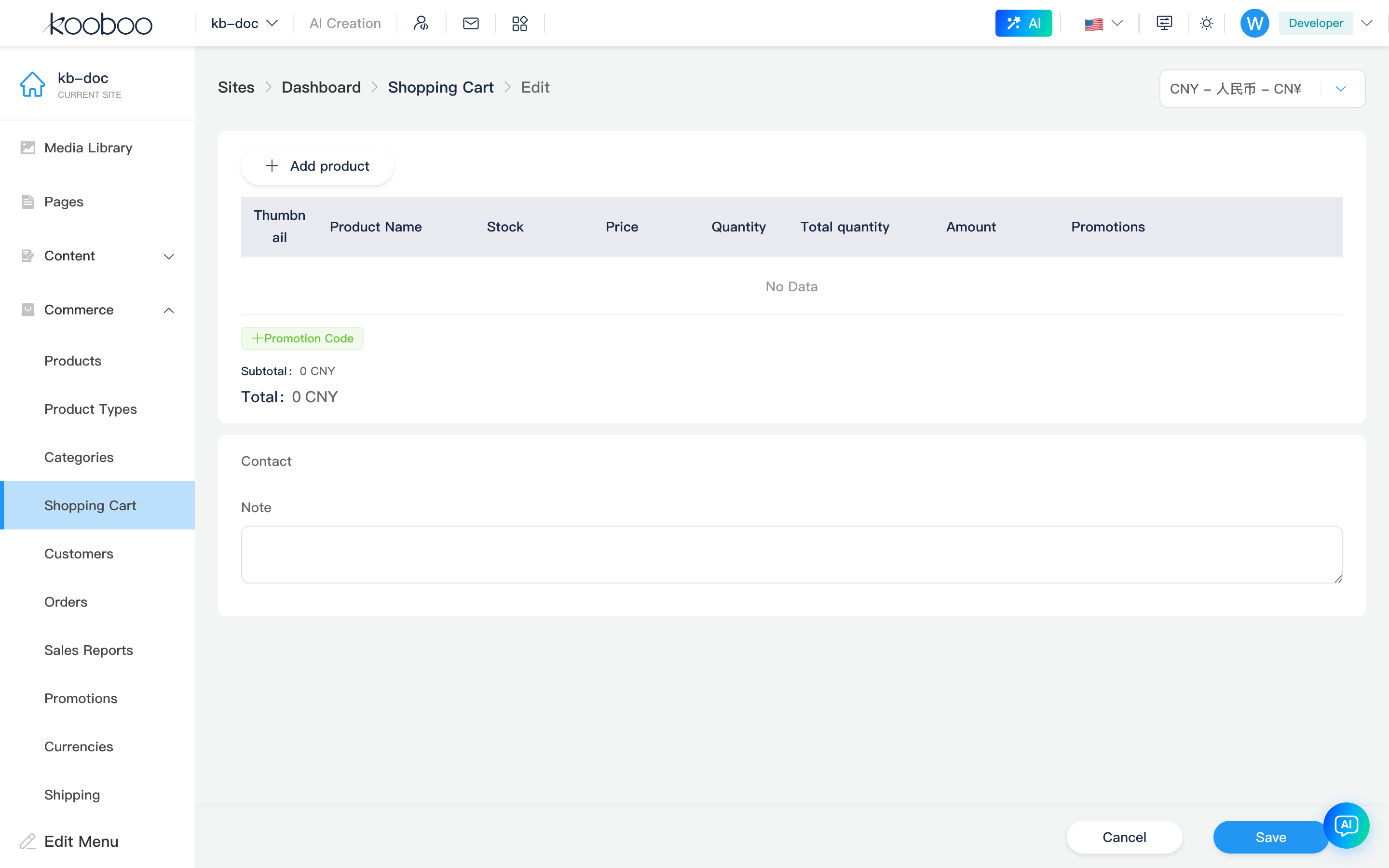Click the Developer role badge
The image size is (1389, 868).
coord(1316,23)
